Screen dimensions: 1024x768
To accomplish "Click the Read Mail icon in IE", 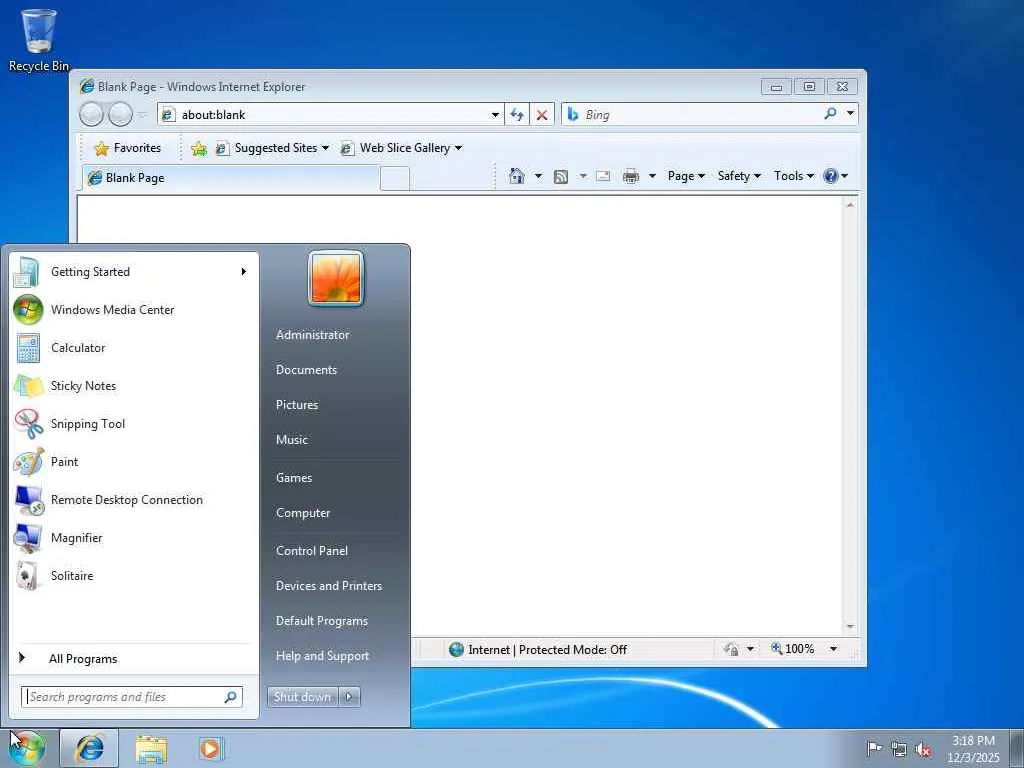I will tap(603, 176).
